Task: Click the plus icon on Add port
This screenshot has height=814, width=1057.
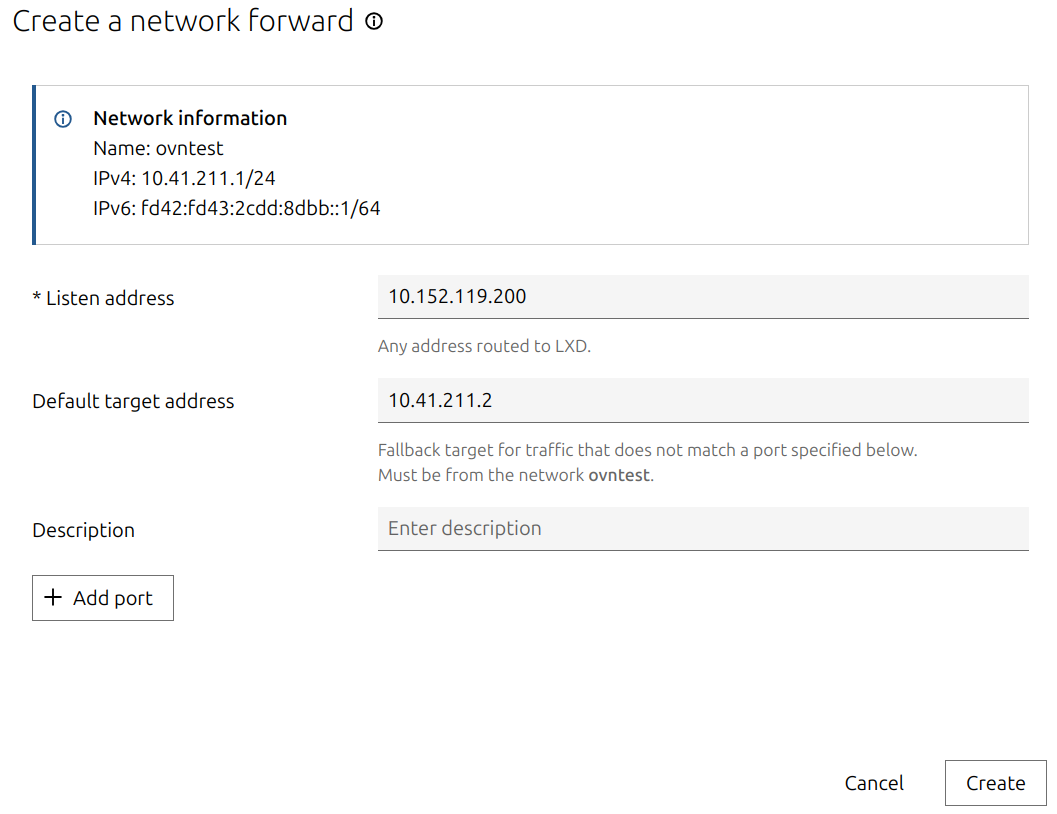Action: coord(53,598)
